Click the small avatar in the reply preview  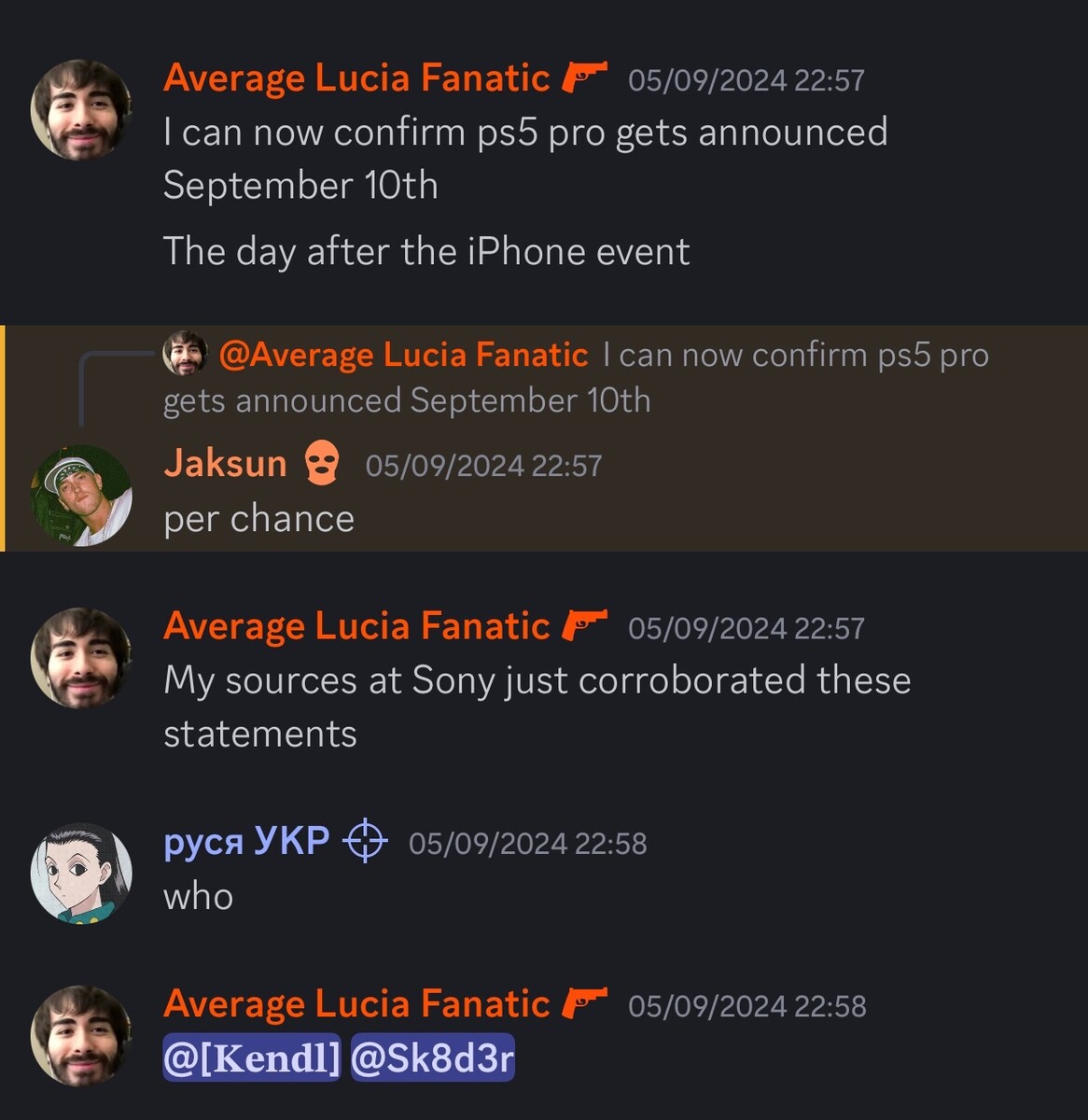coord(185,354)
